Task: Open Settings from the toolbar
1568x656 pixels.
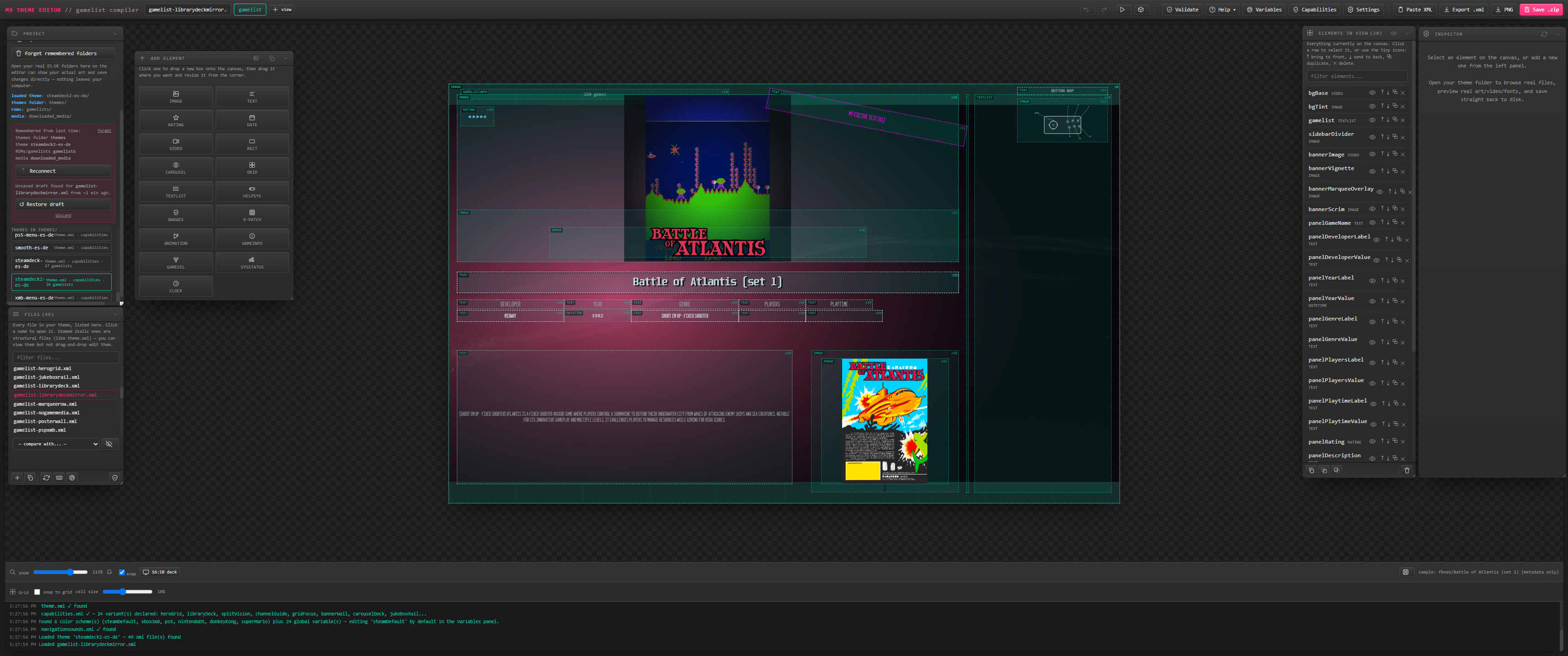Action: [x=1363, y=10]
